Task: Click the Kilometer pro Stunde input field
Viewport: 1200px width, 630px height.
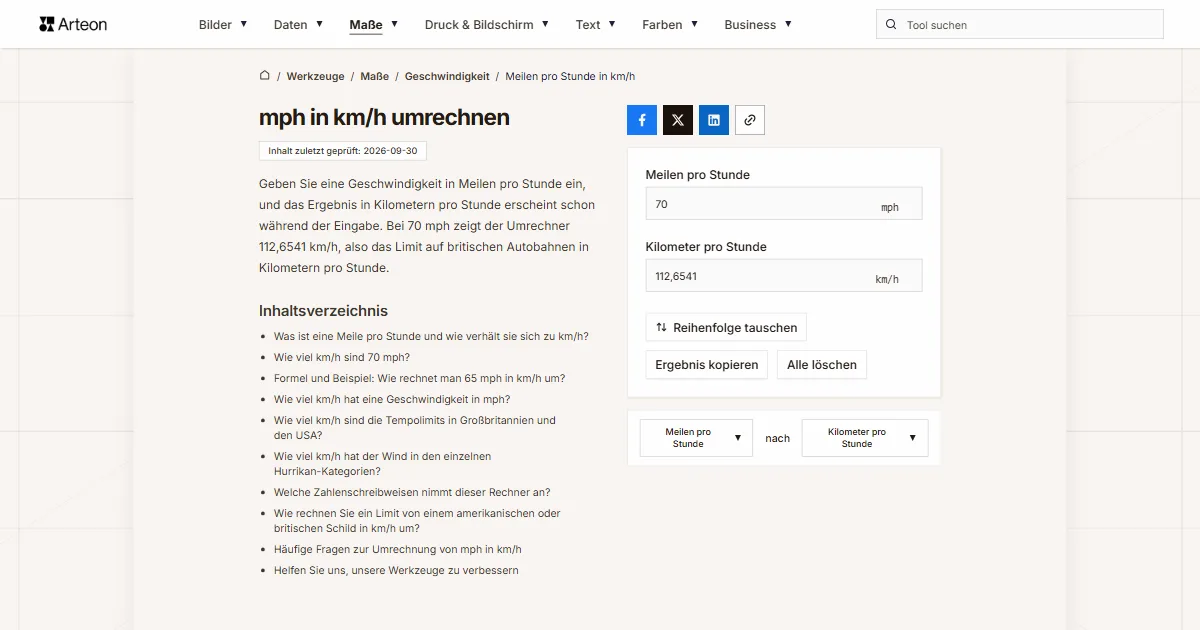Action: [x=784, y=276]
